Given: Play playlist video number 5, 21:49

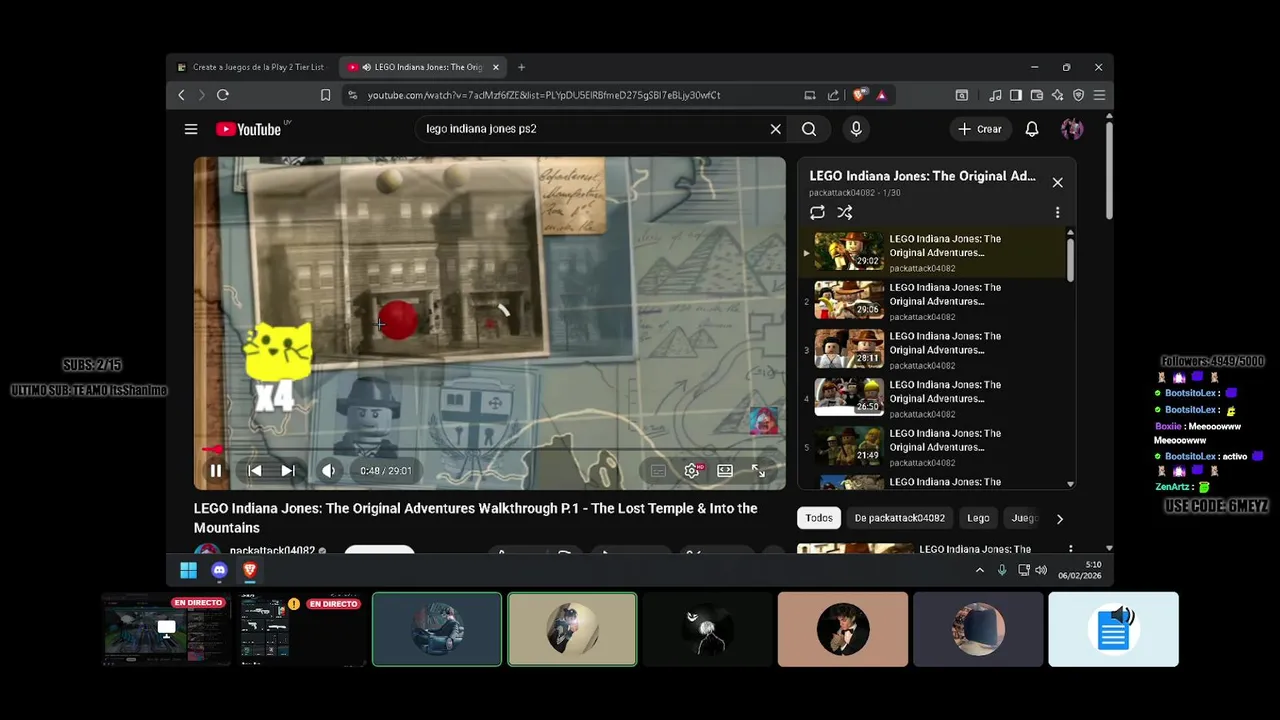Looking at the screenshot, I should click(x=849, y=447).
